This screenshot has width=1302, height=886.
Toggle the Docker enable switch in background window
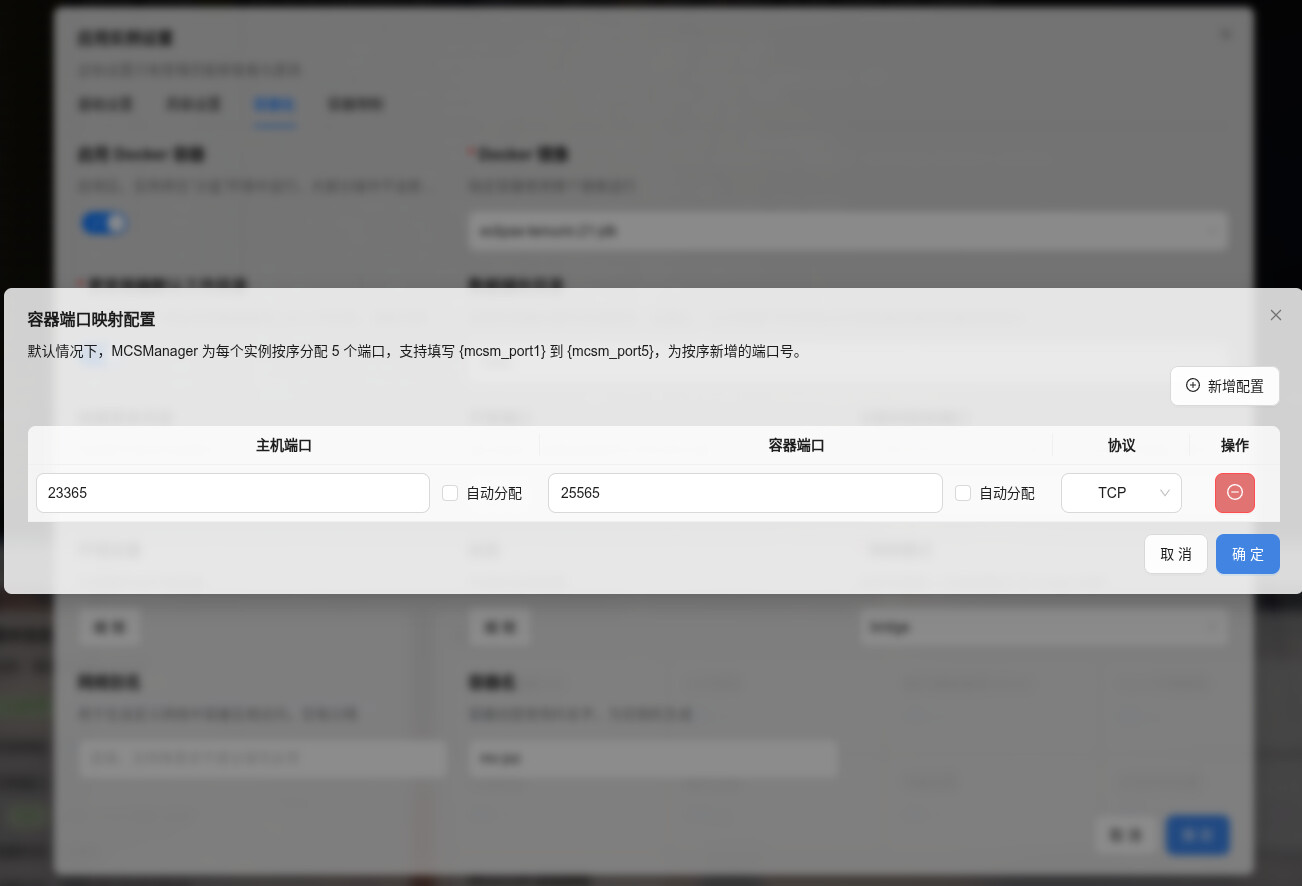click(104, 223)
